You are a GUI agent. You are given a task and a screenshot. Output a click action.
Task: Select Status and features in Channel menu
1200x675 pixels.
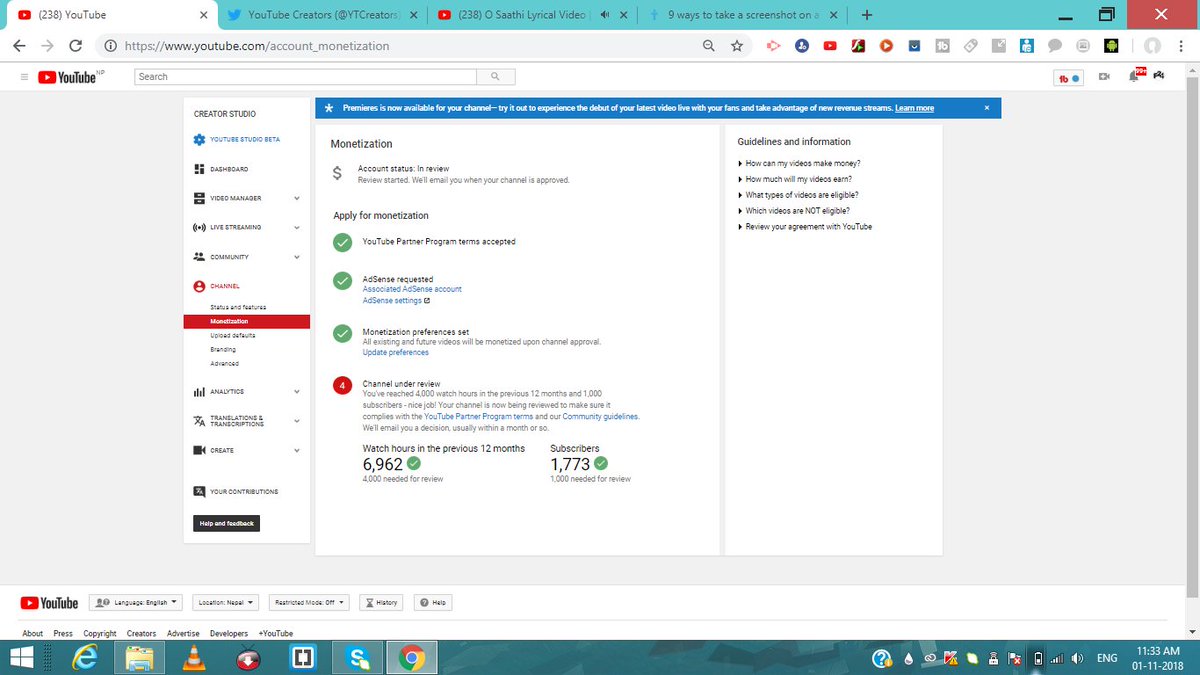(238, 307)
